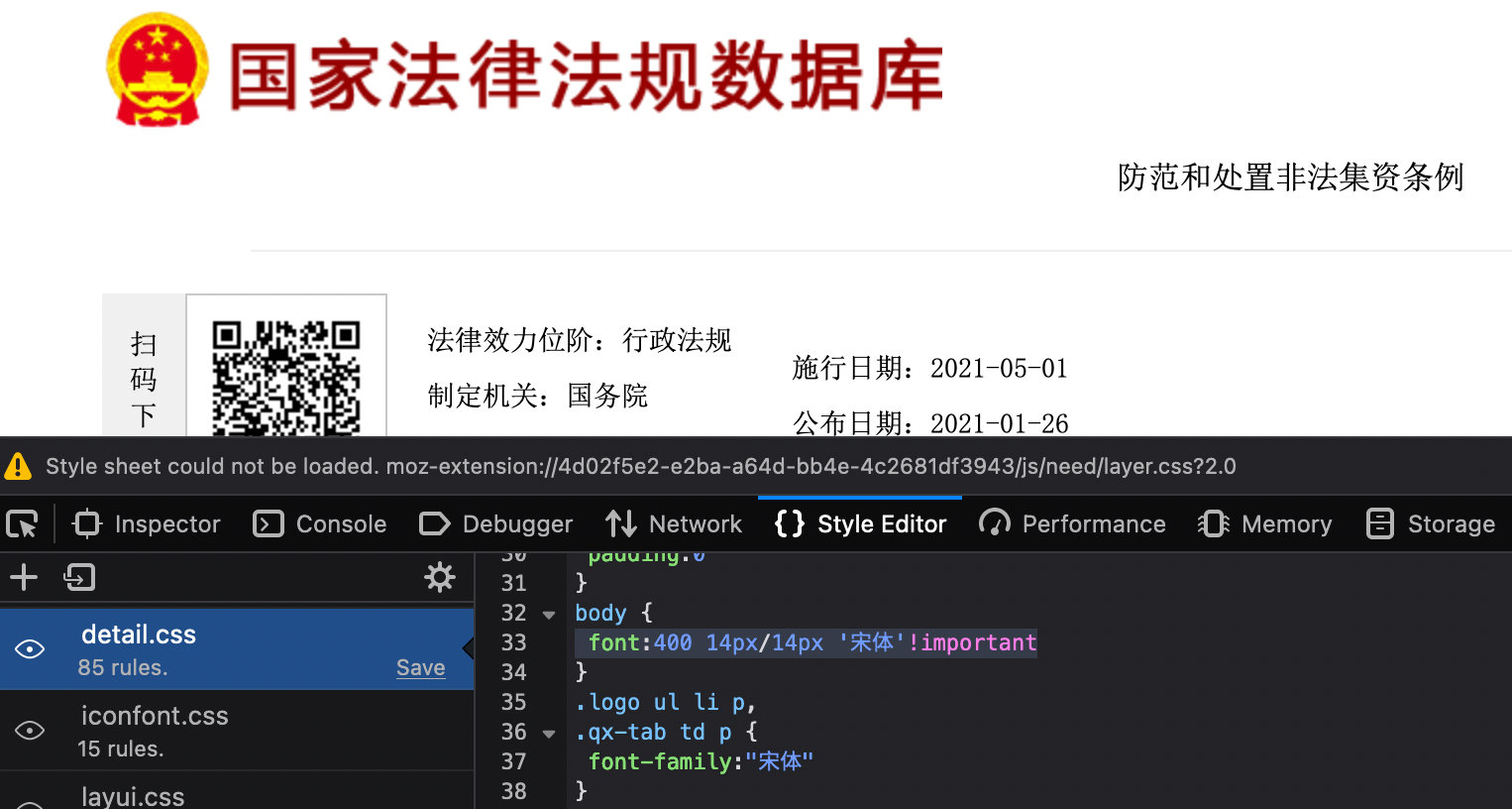Open the Debugger tab

[x=495, y=523]
